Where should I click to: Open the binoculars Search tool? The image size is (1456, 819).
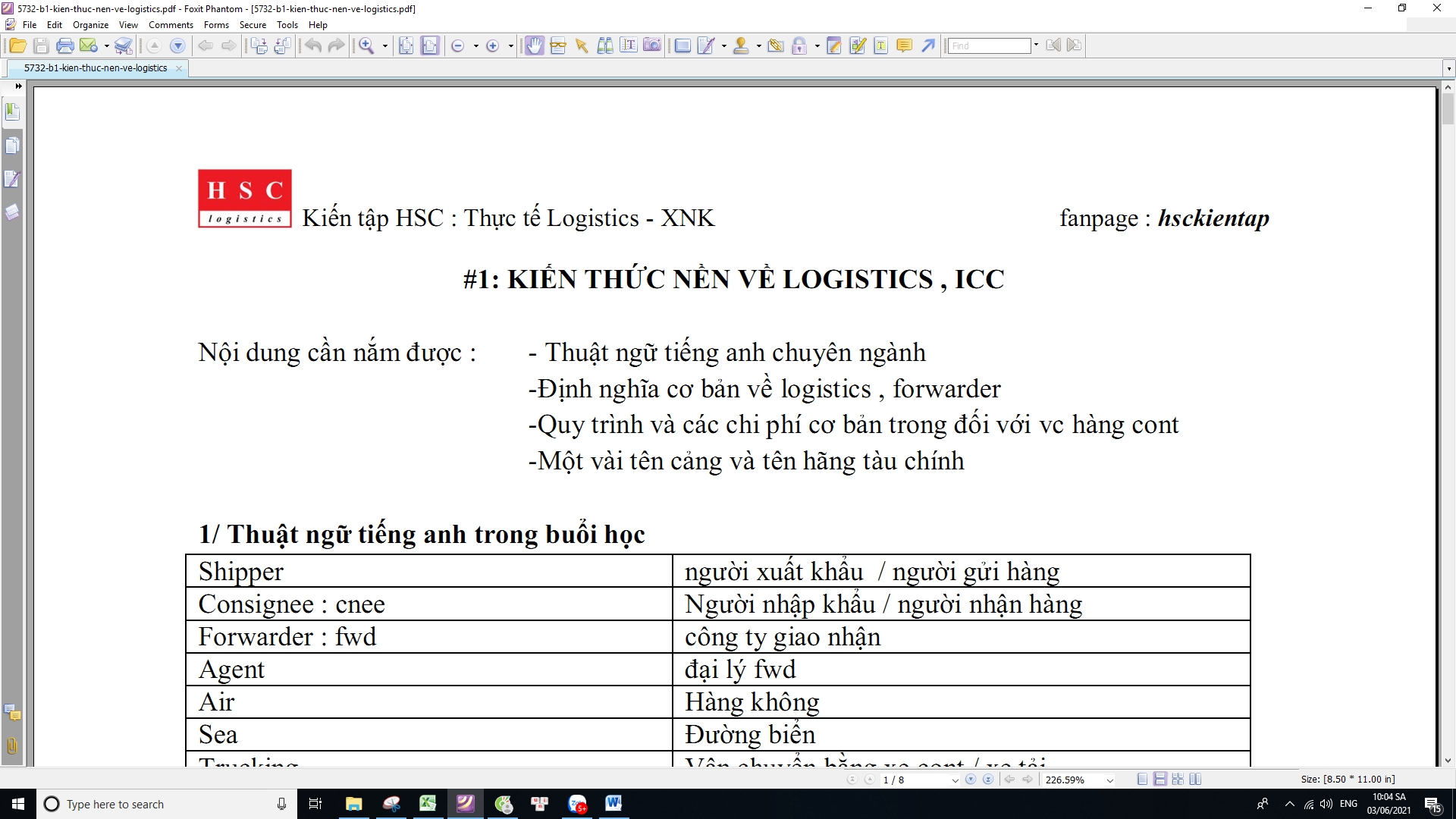click(605, 46)
